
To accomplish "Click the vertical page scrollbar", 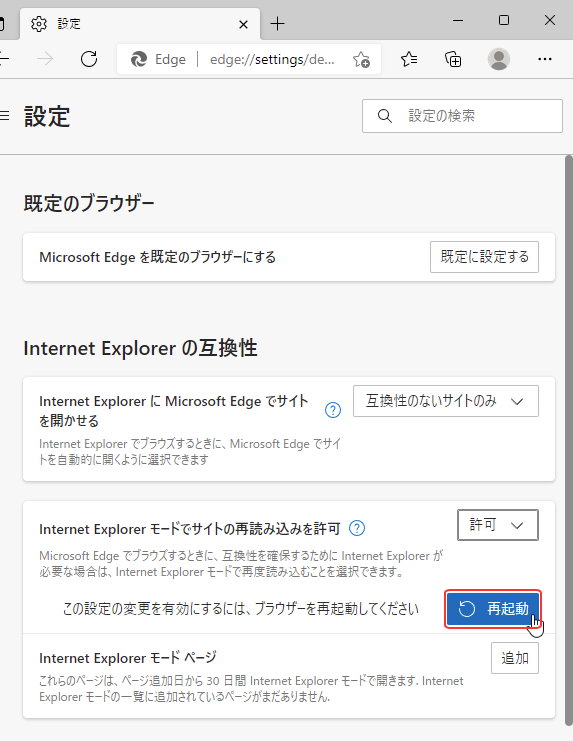I will tap(569, 439).
